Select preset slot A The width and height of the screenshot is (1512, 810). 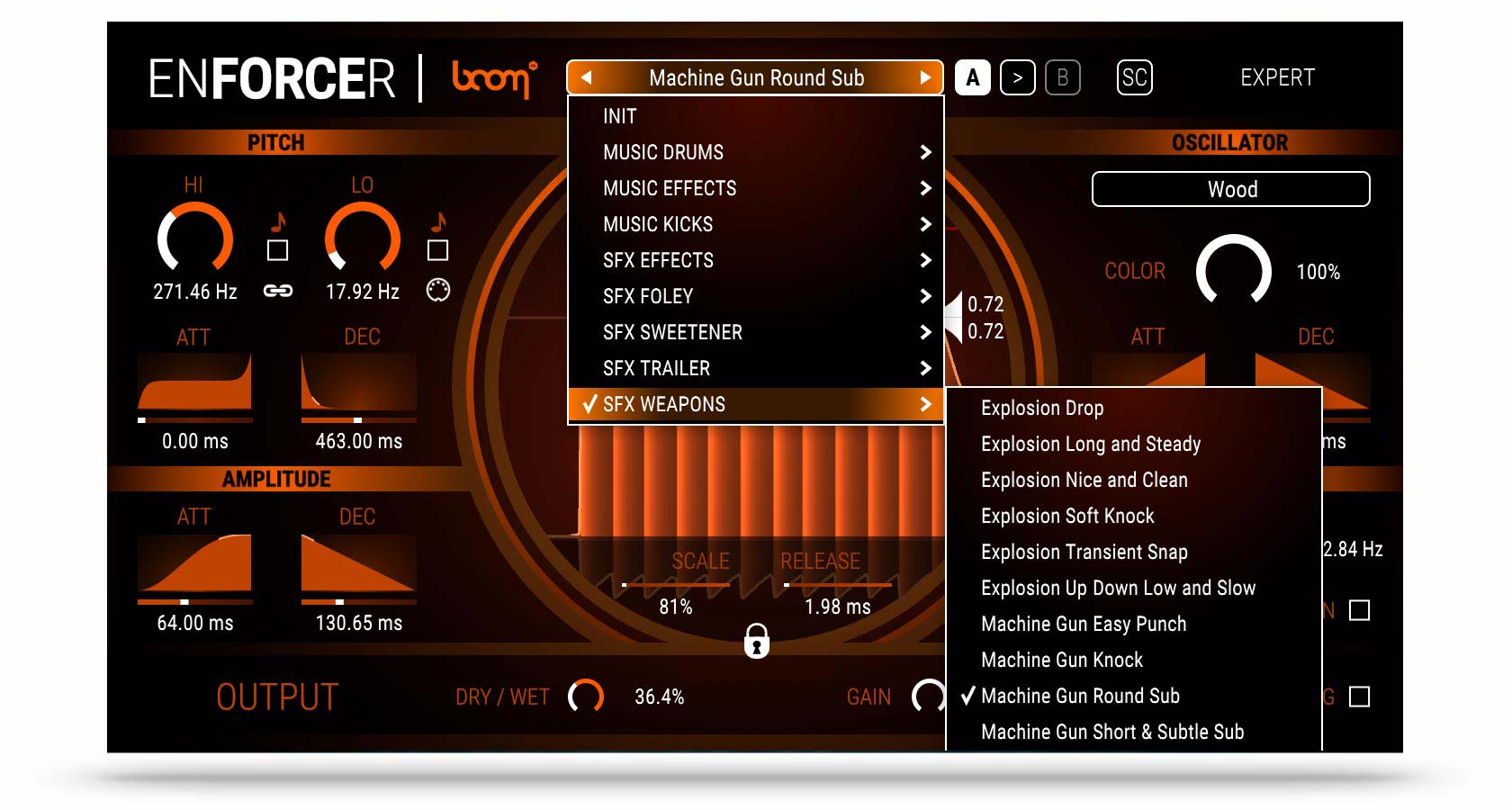(x=972, y=78)
